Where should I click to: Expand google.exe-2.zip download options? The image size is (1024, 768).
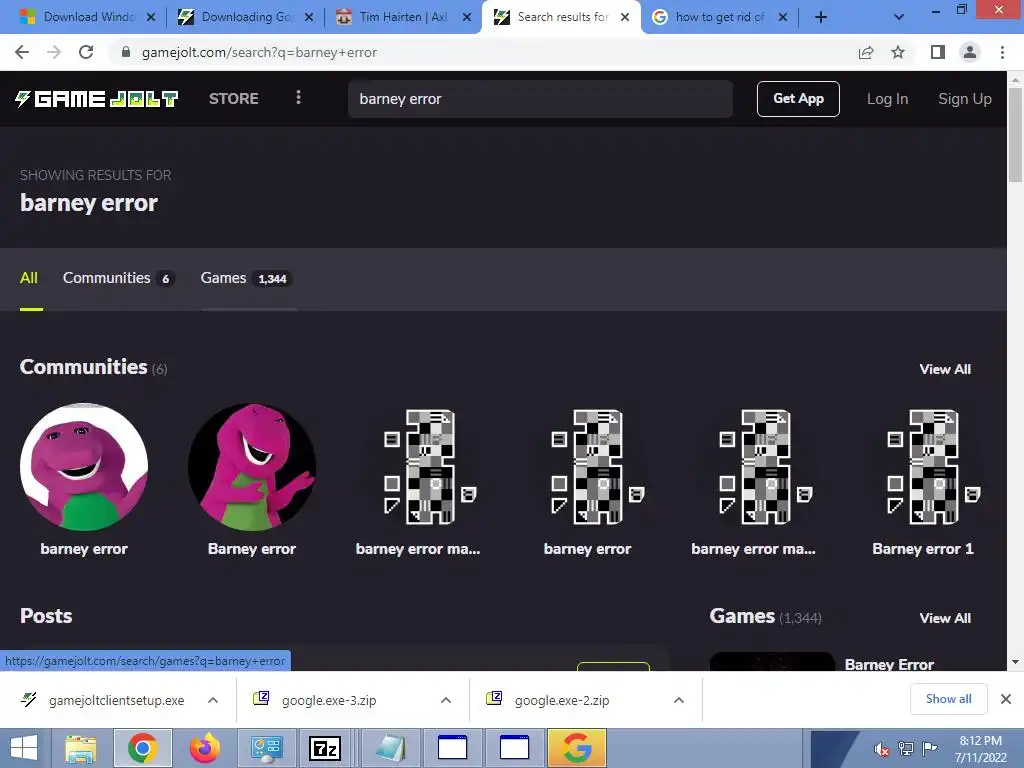pyautogui.click(x=679, y=700)
